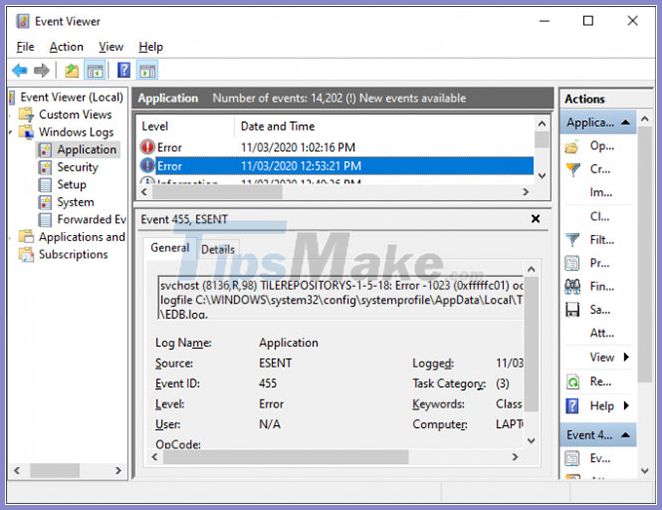Click the tree pane scroll-right arrow
Image resolution: width=662 pixels, height=510 pixels.
119,470
